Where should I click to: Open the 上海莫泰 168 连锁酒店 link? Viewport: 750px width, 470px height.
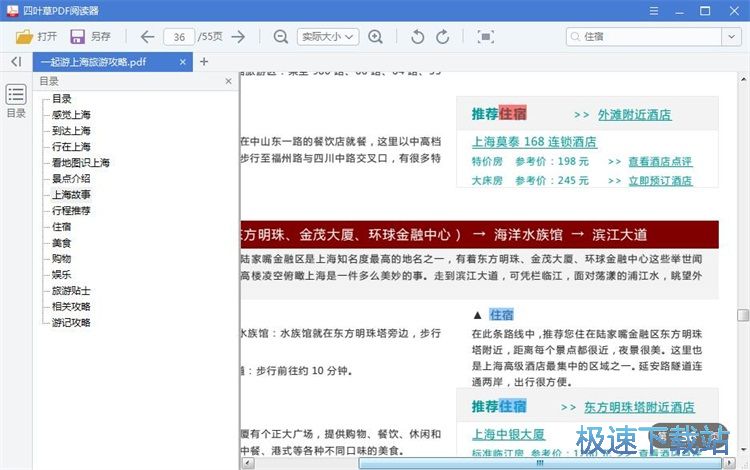click(x=534, y=142)
